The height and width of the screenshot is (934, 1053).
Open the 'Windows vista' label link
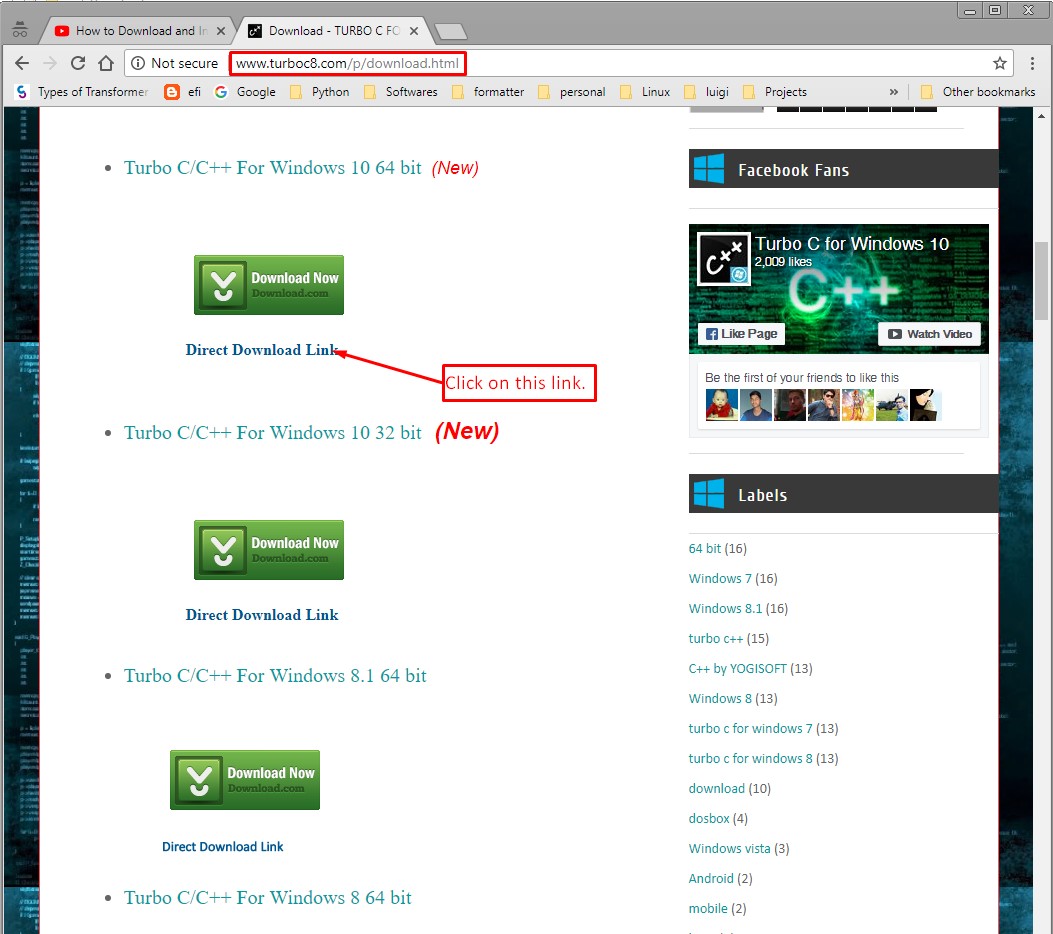729,849
